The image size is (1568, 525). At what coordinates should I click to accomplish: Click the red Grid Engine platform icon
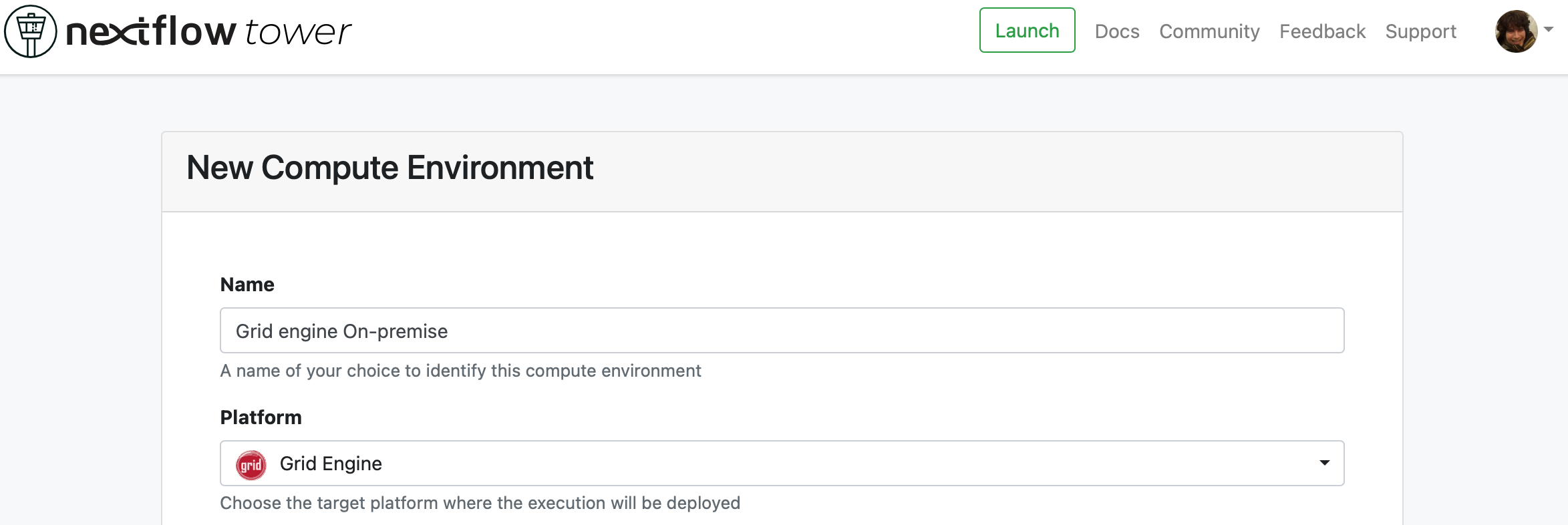tap(251, 465)
